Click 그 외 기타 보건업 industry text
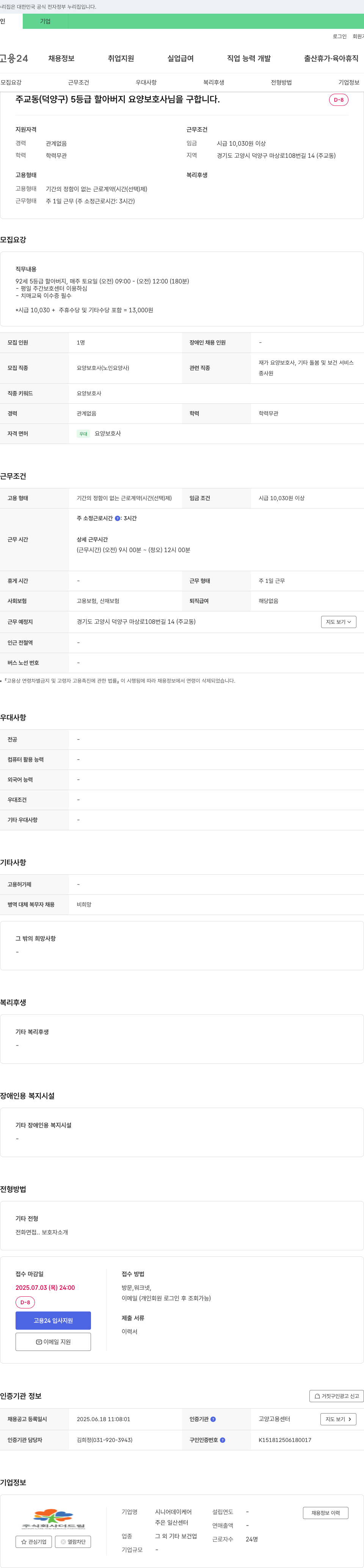The height and width of the screenshot is (1568, 364). tap(176, 1536)
